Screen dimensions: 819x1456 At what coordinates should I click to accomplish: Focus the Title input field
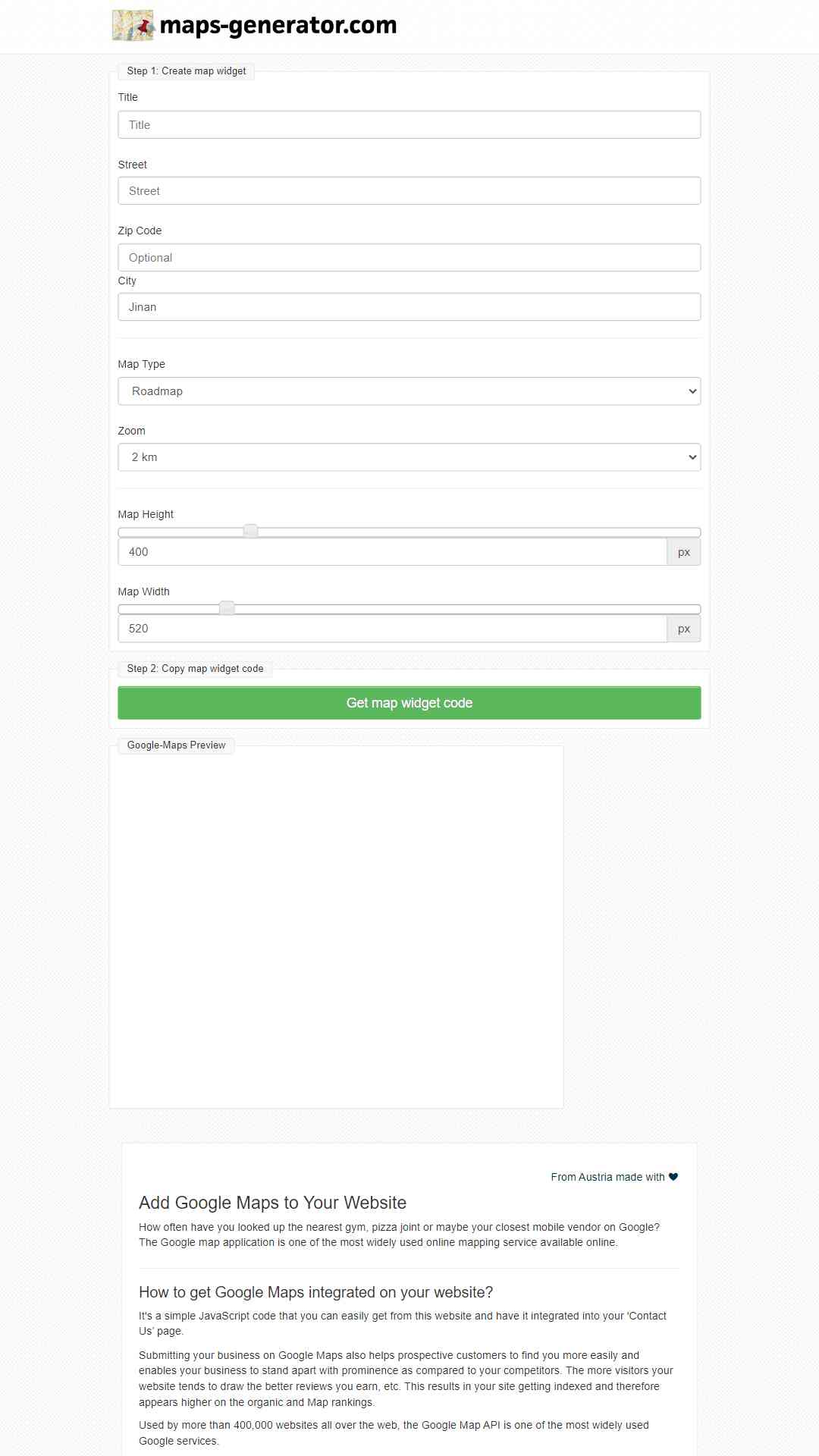coord(409,125)
